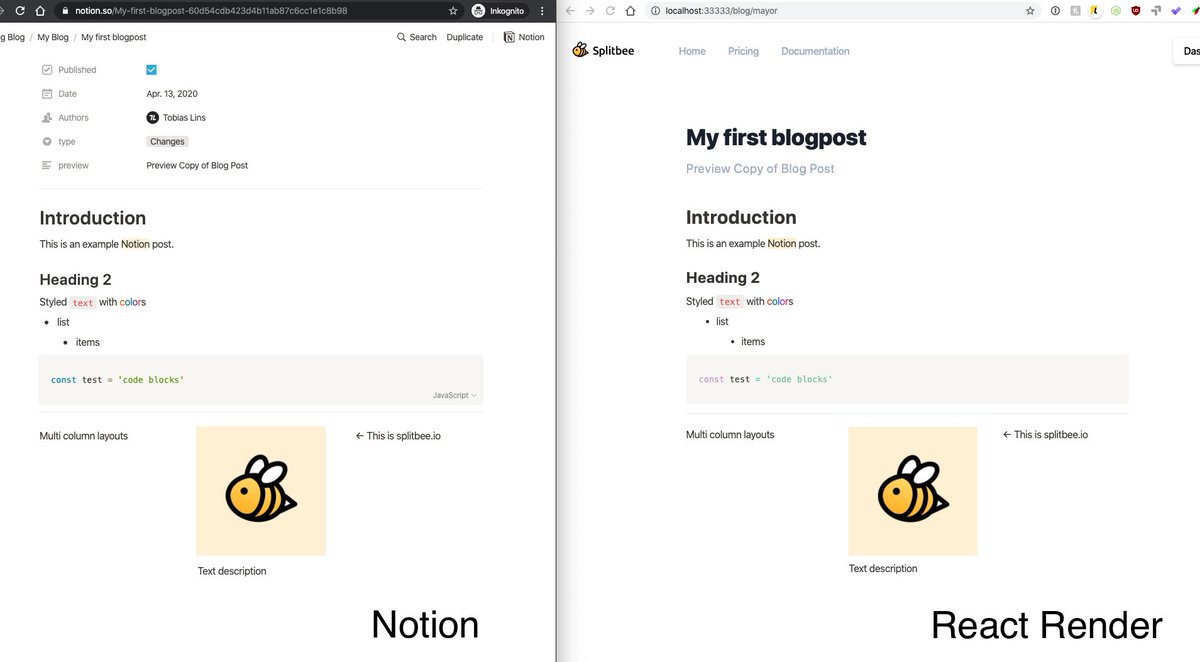Click the yellow extension icon in toolbar
Image resolution: width=1200 pixels, height=662 pixels.
coord(1095,11)
